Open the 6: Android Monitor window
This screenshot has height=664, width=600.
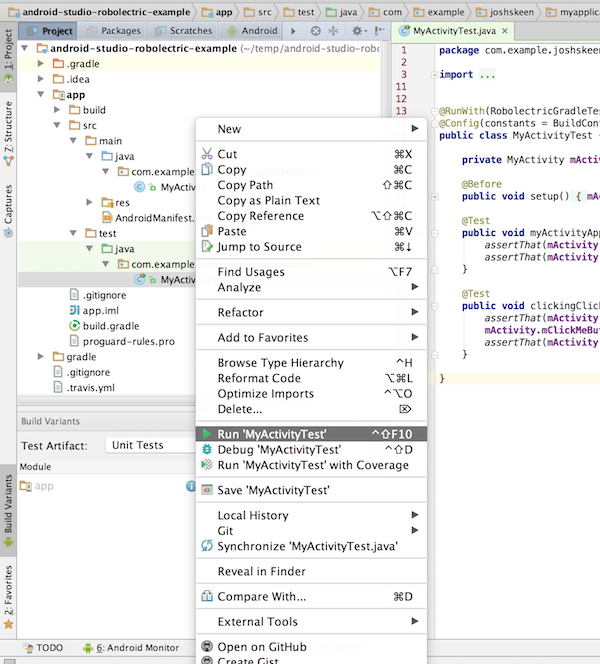coord(131,647)
